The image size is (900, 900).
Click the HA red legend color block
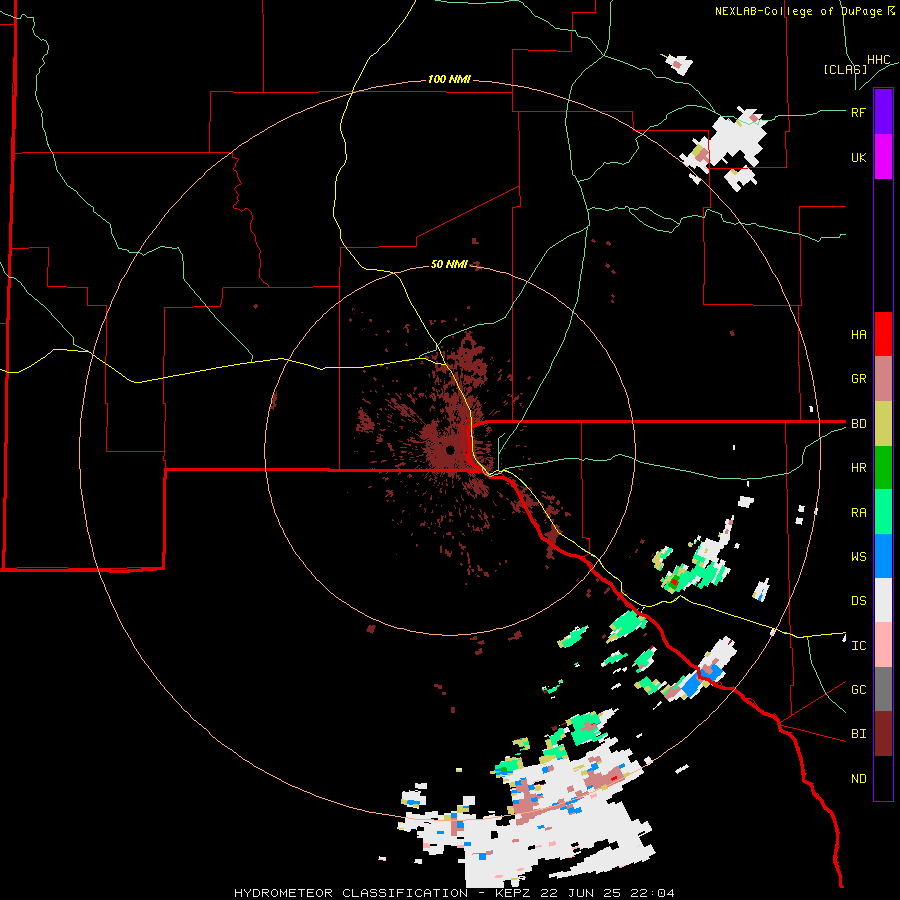click(883, 334)
